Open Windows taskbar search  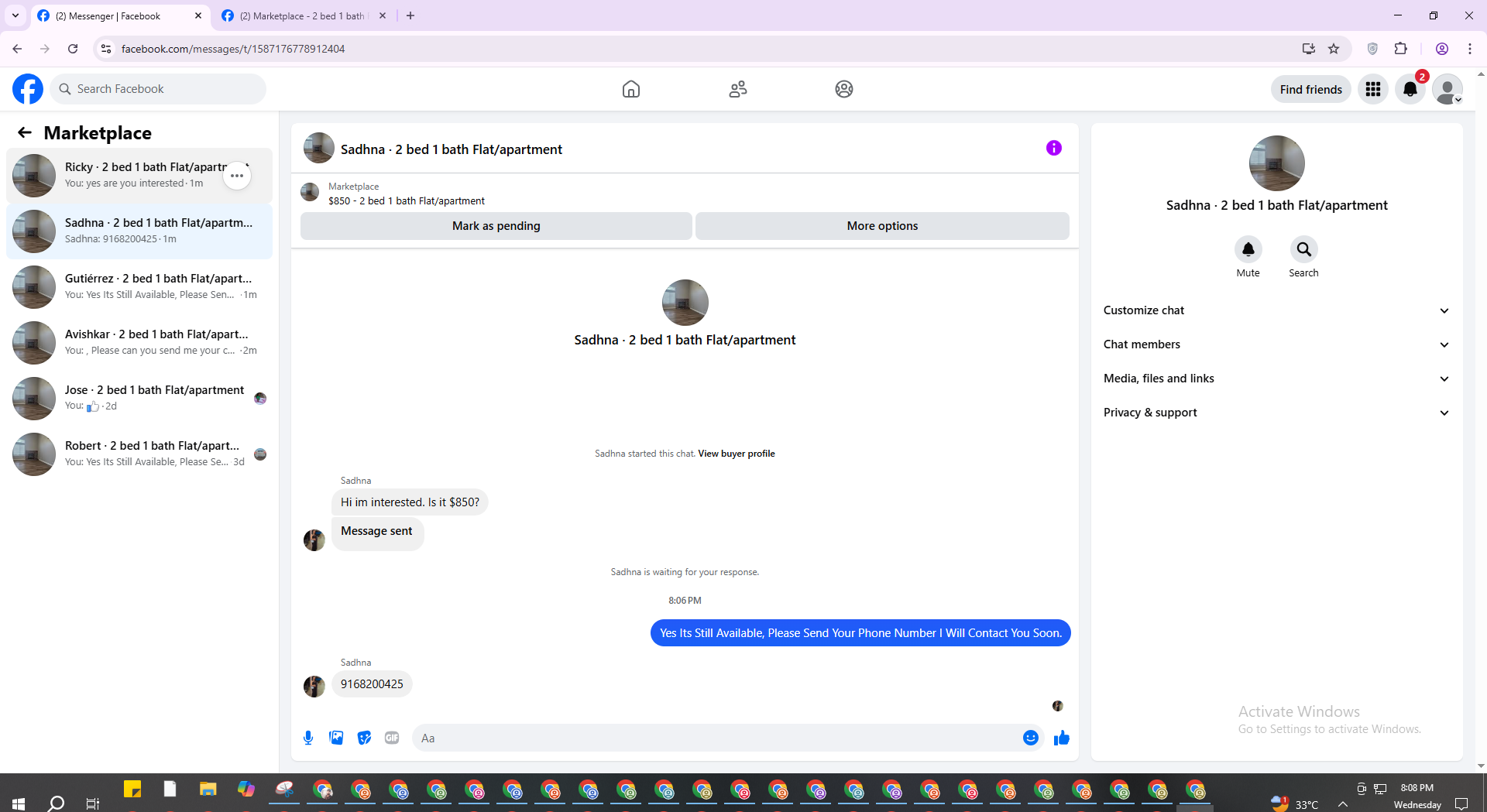click(x=56, y=803)
